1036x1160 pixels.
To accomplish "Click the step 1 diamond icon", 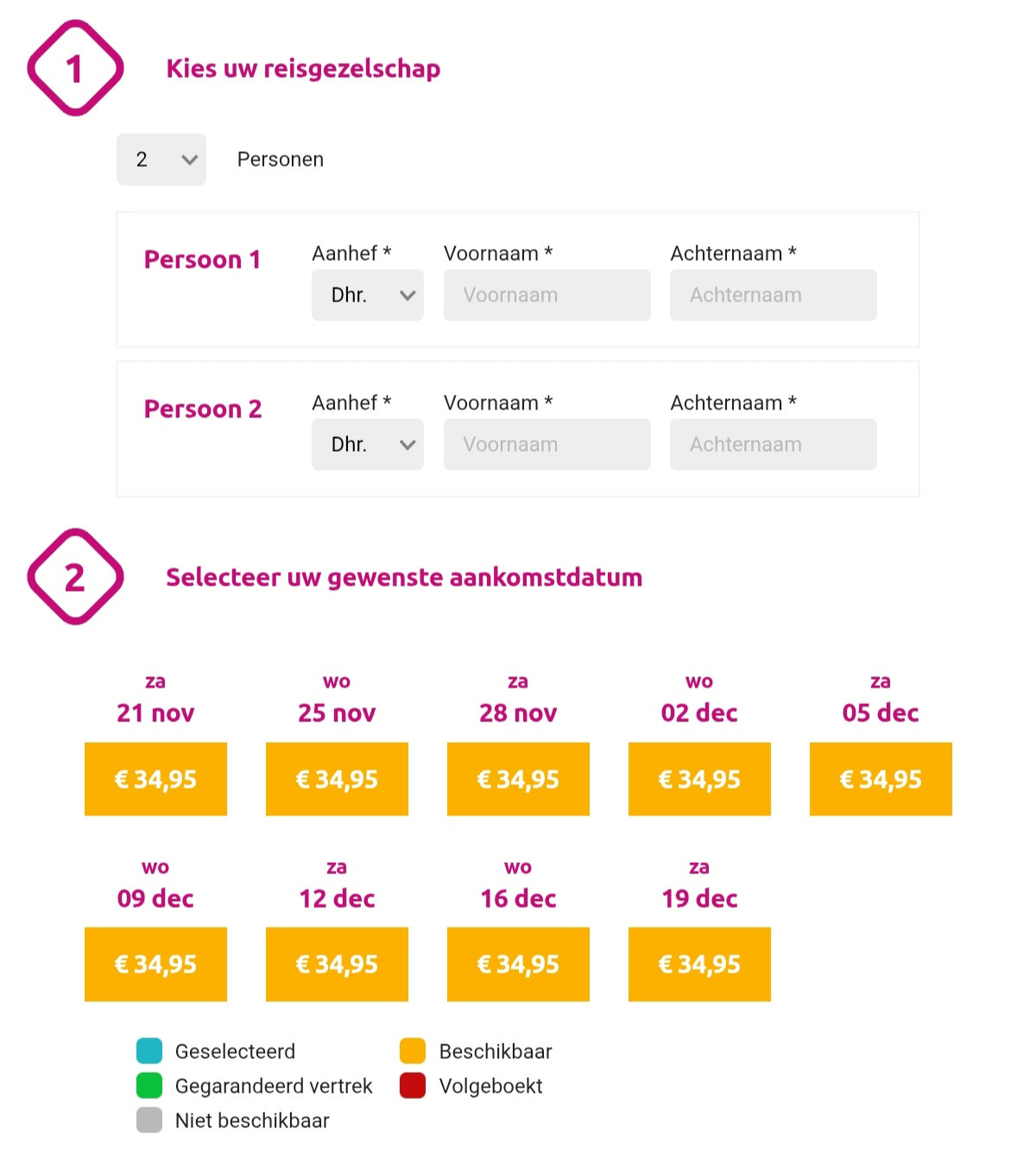I will (75, 68).
